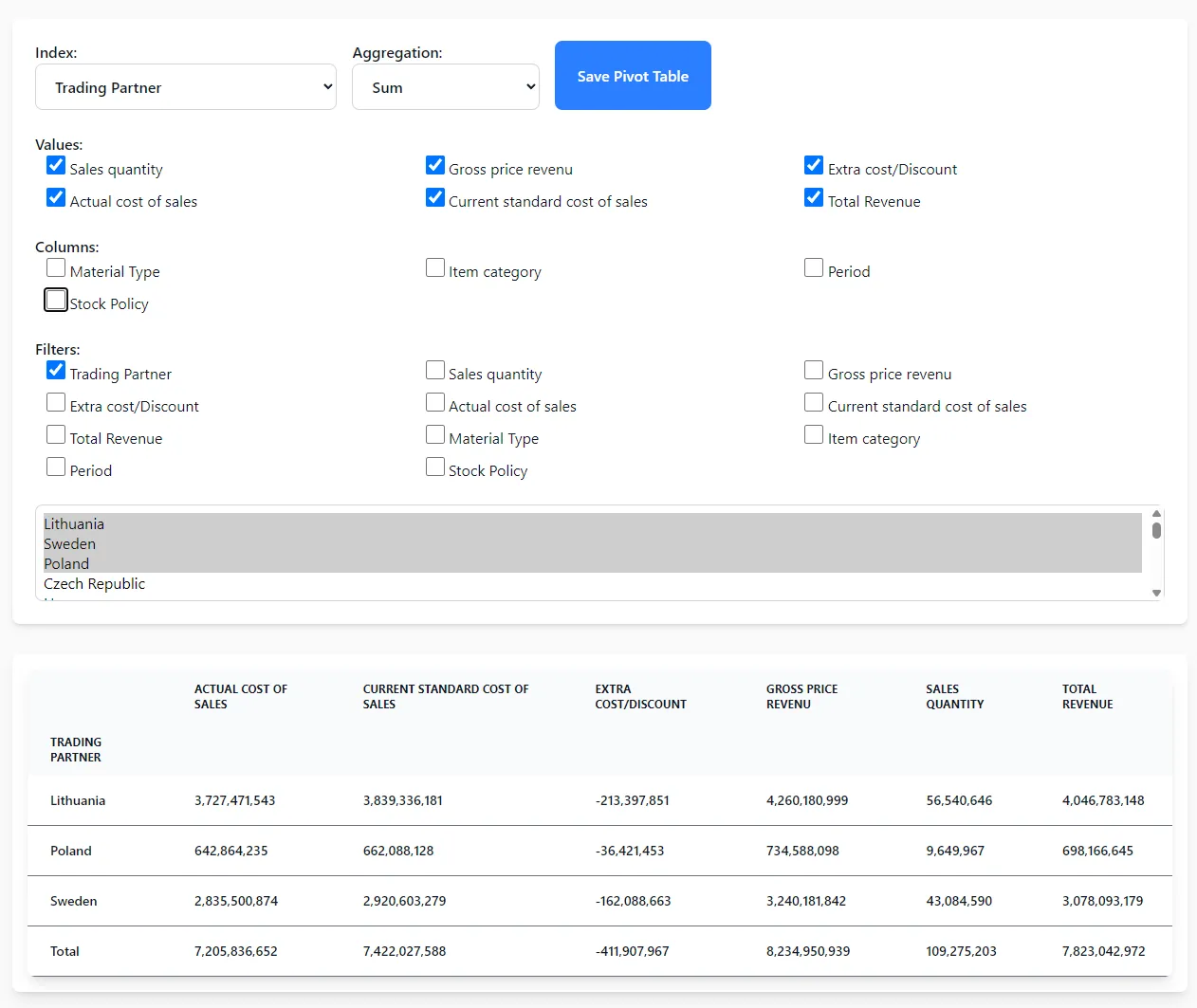The height and width of the screenshot is (1008, 1197).
Task: Check Extra cost/Discount under Filters
Action: pyautogui.click(x=56, y=403)
